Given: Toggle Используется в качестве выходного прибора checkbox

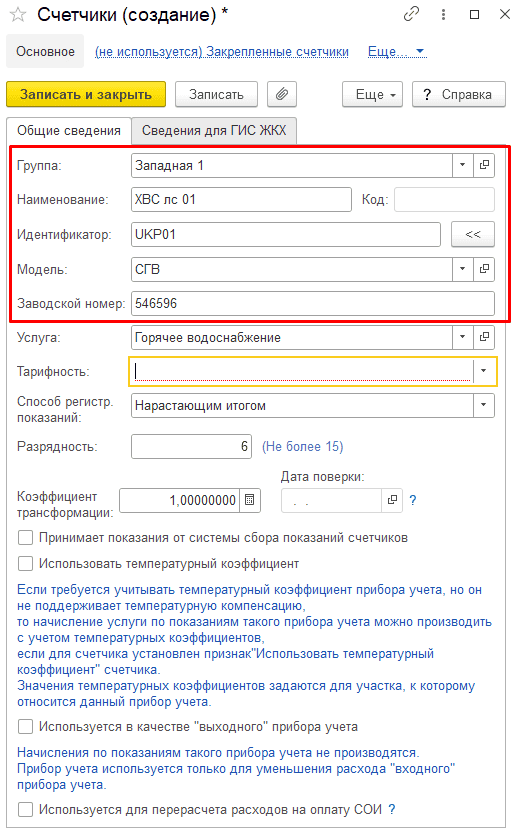Looking at the screenshot, I should click(x=25, y=727).
